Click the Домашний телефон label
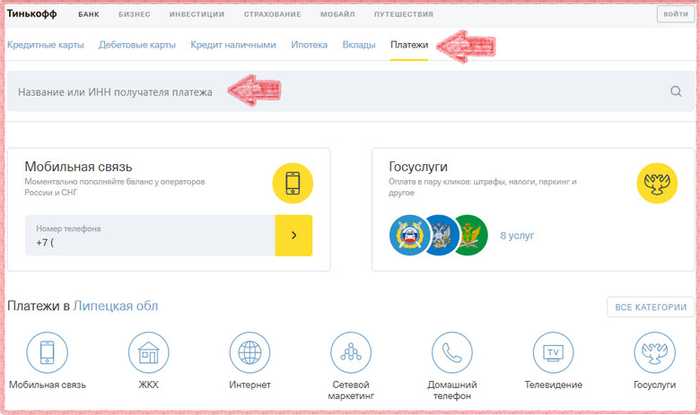Image resolution: width=700 pixels, height=415 pixels. click(x=452, y=390)
